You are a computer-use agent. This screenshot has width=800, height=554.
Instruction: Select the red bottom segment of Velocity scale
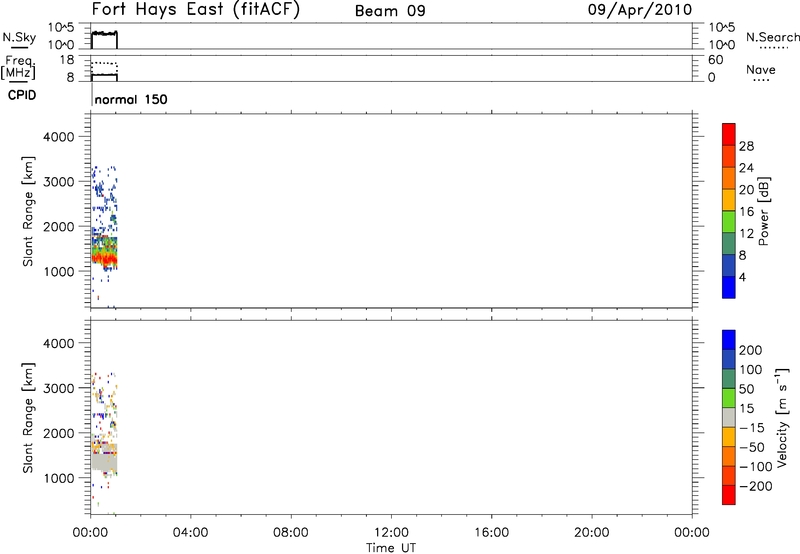[729, 498]
